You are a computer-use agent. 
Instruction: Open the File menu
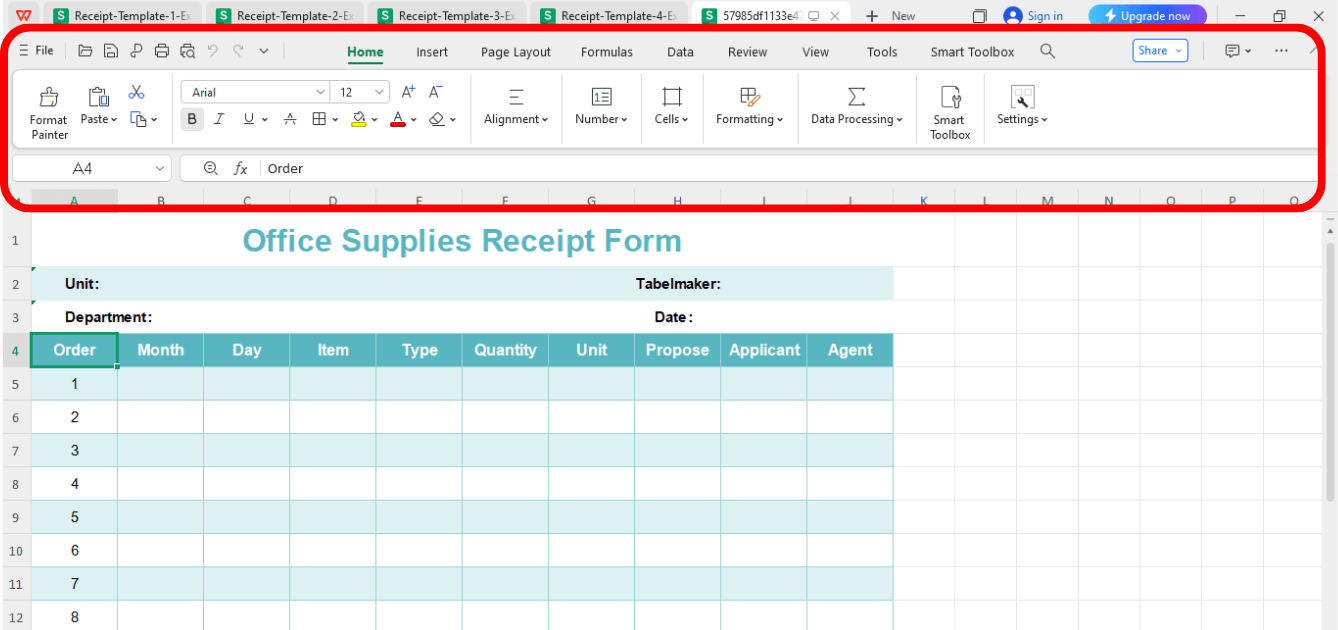[x=37, y=51]
